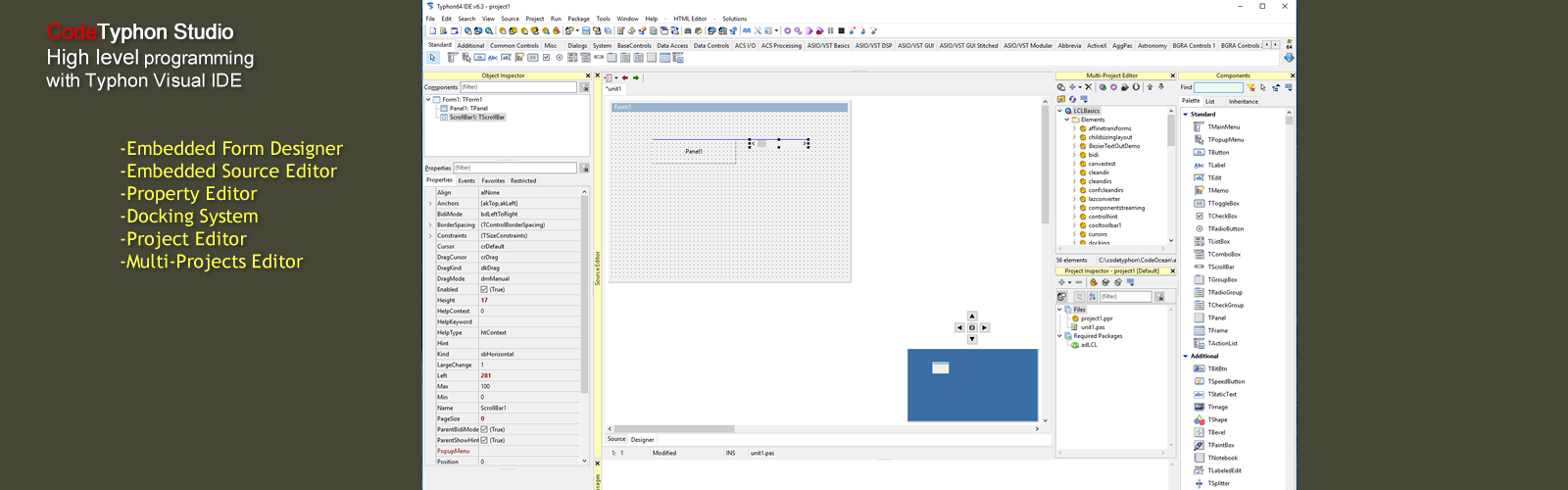The height and width of the screenshot is (490, 1568).
Task: Click the horizontal scrollbar under the designer
Action: 674,428
